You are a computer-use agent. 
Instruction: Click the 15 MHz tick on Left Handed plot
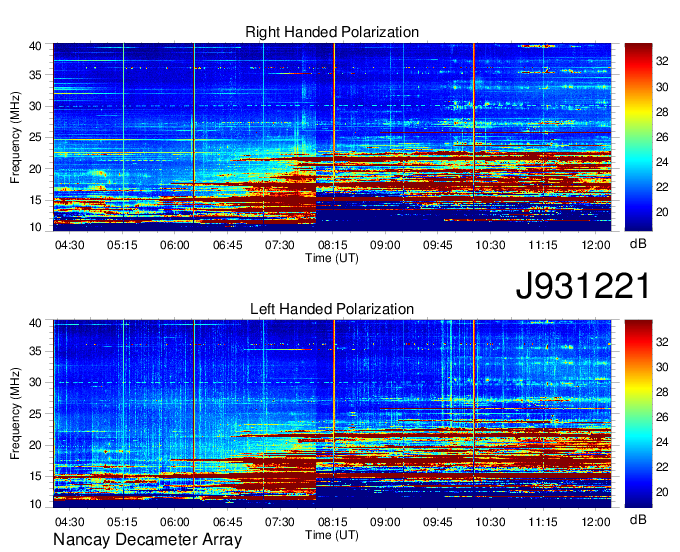[x=35, y=477]
